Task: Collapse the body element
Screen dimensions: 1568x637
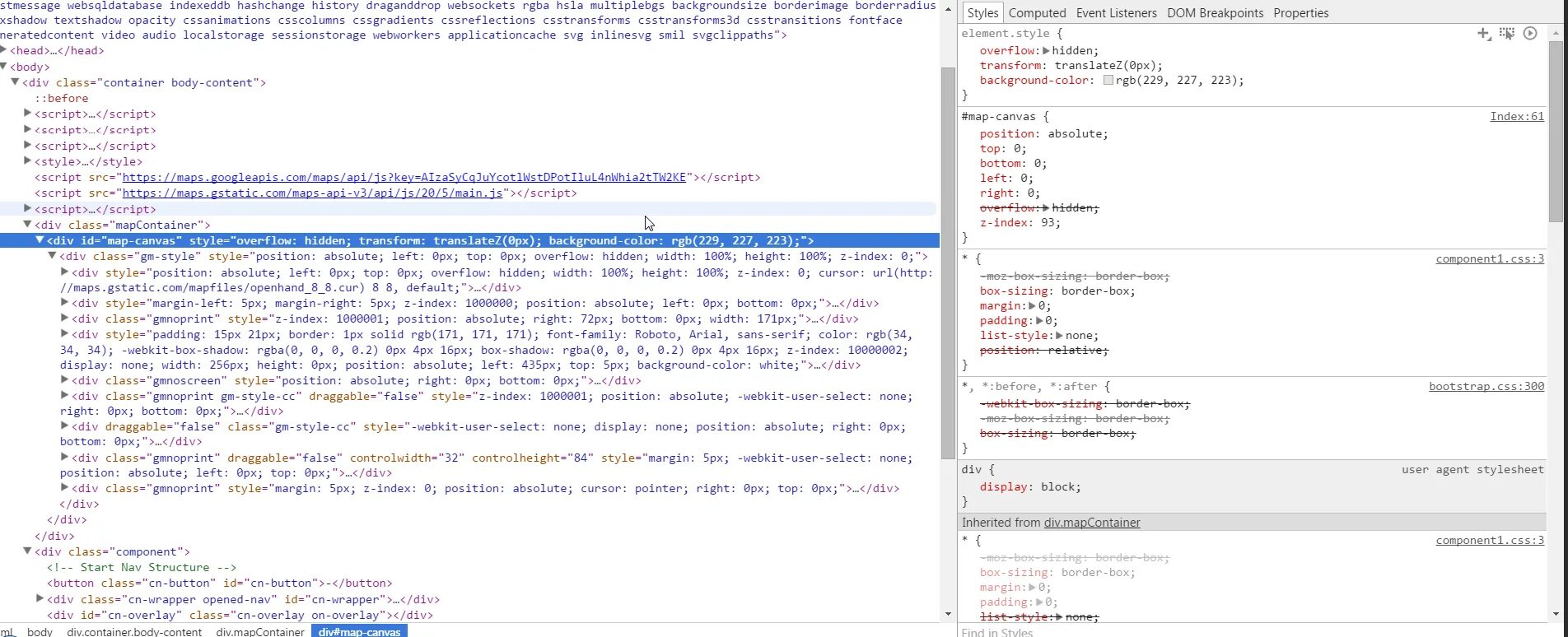Action: 4,66
